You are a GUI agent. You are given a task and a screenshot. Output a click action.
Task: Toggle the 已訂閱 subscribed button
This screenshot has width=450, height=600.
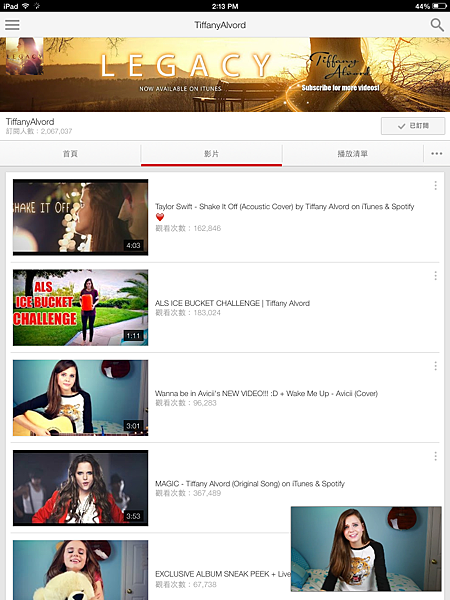click(x=413, y=126)
